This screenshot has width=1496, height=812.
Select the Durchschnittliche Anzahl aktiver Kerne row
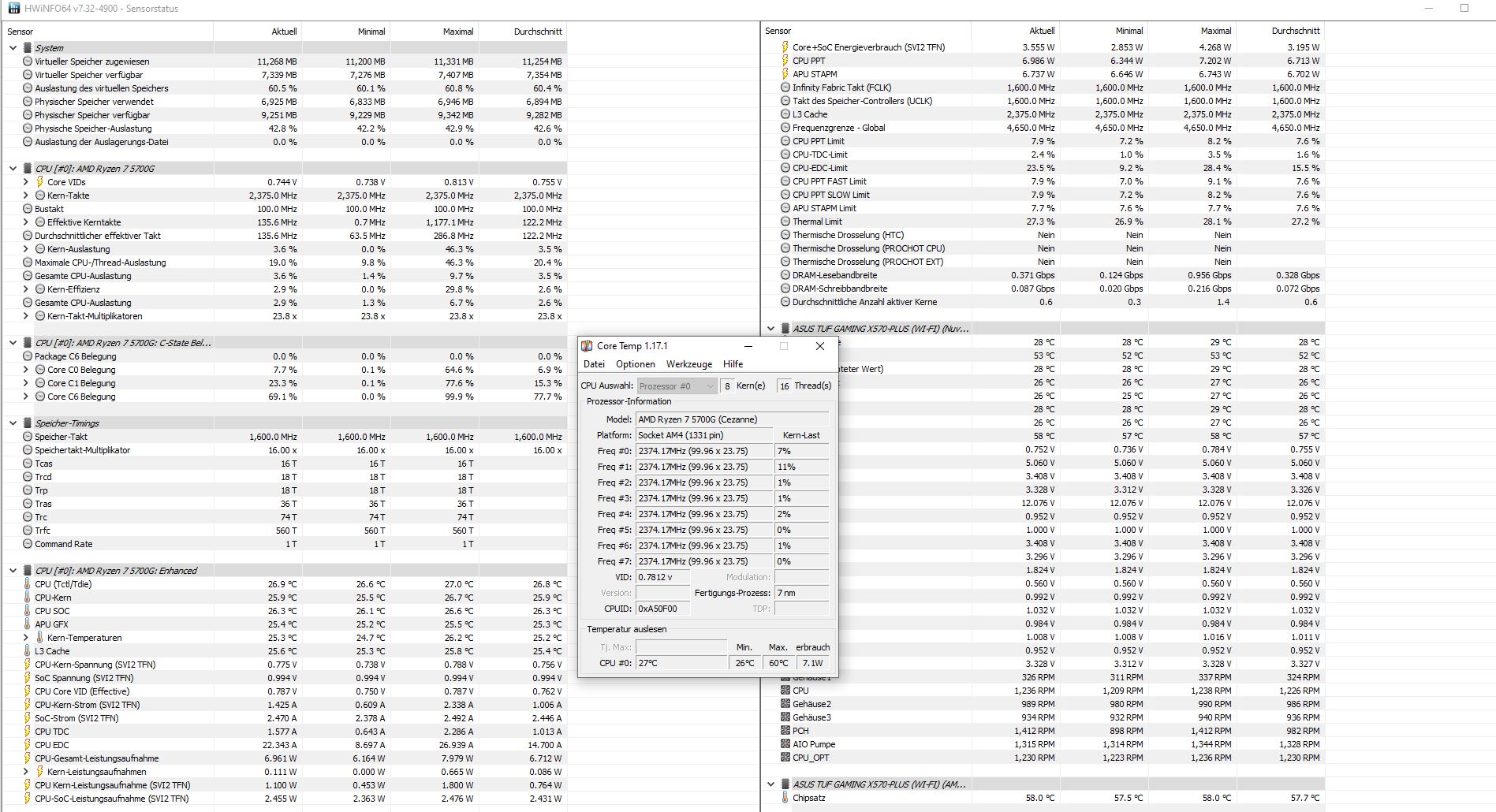(1043, 302)
